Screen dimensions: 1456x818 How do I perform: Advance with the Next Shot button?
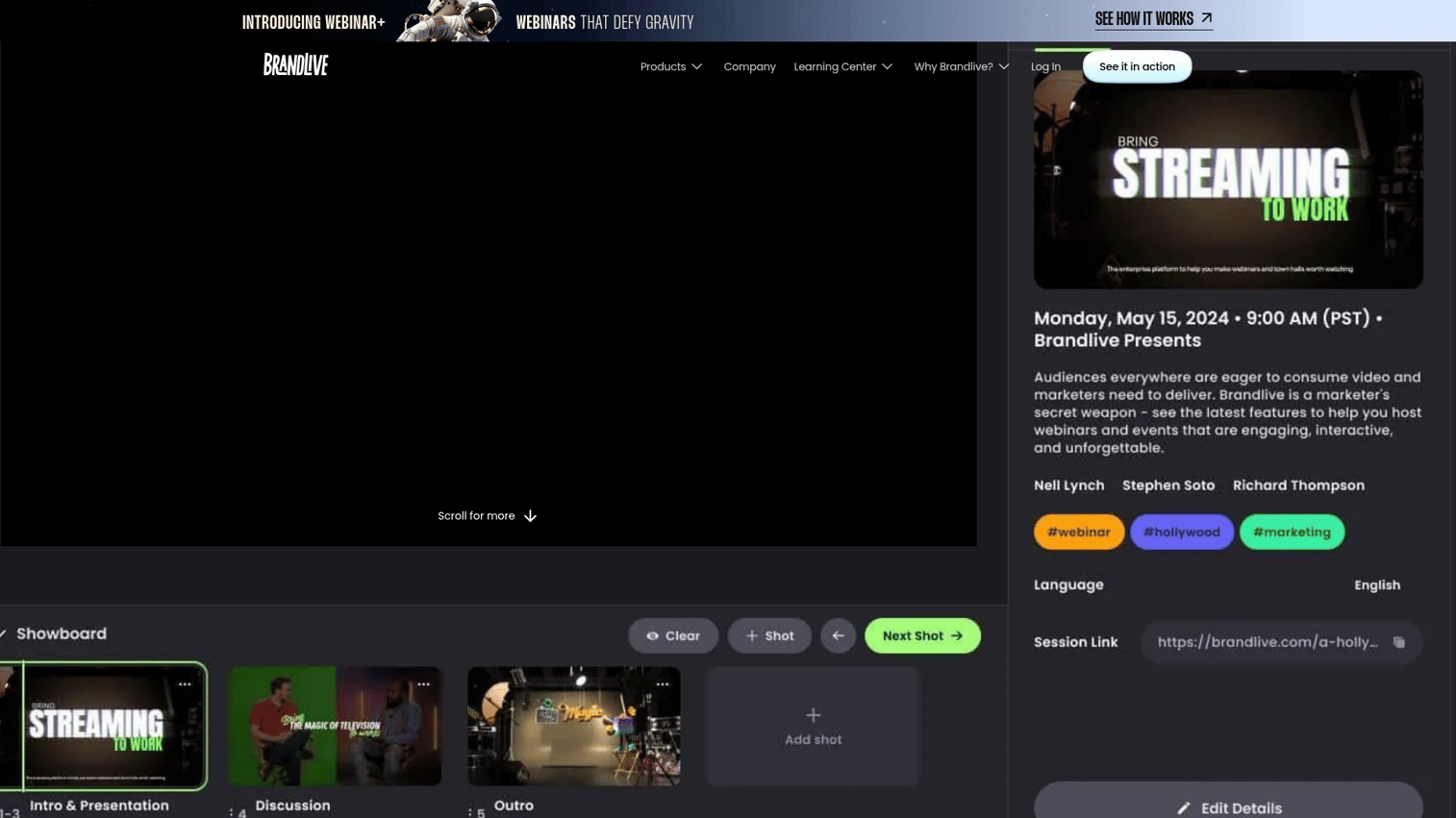coord(922,635)
